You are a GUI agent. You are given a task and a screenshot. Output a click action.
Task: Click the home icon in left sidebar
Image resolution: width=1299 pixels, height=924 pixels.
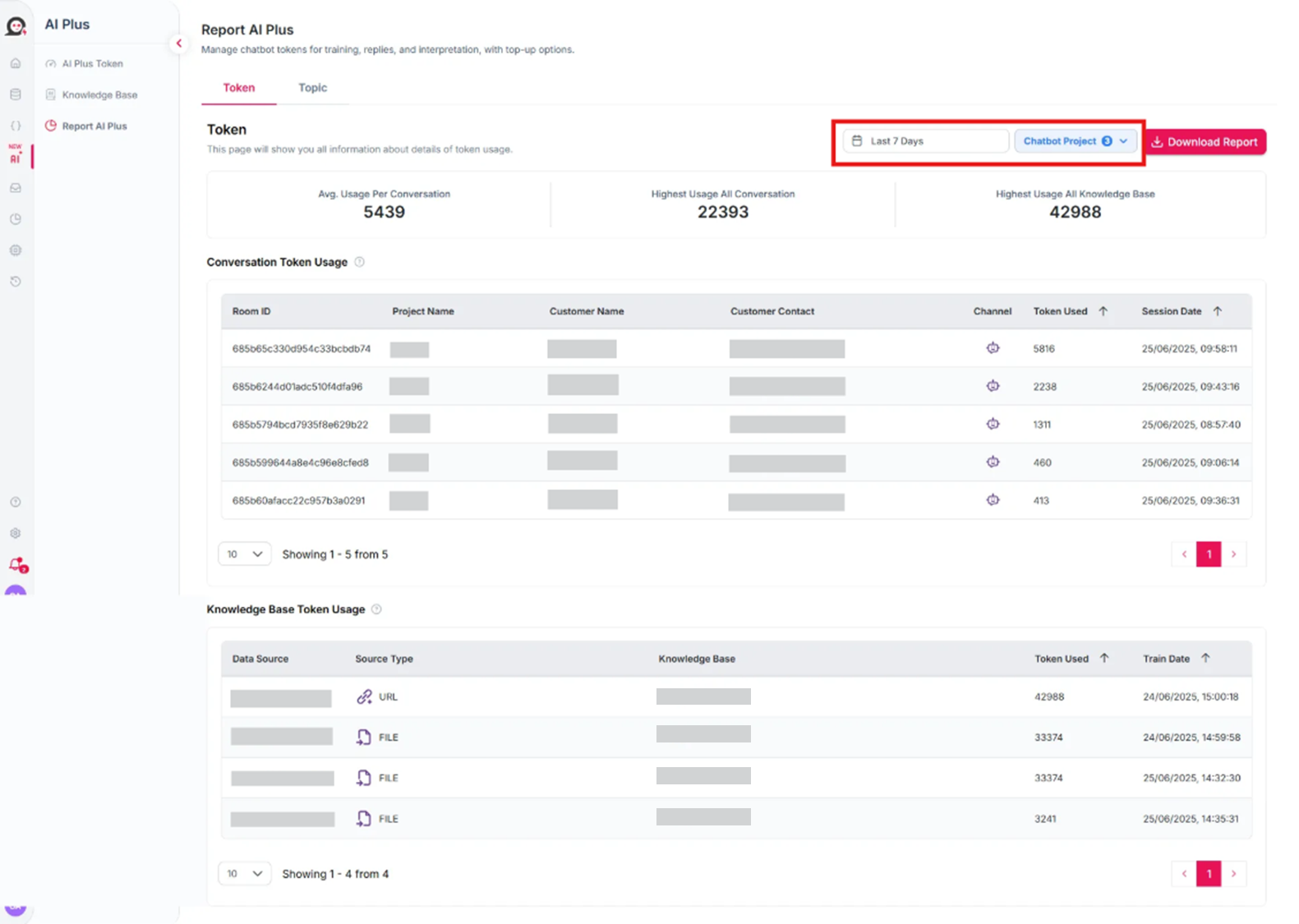coord(16,63)
